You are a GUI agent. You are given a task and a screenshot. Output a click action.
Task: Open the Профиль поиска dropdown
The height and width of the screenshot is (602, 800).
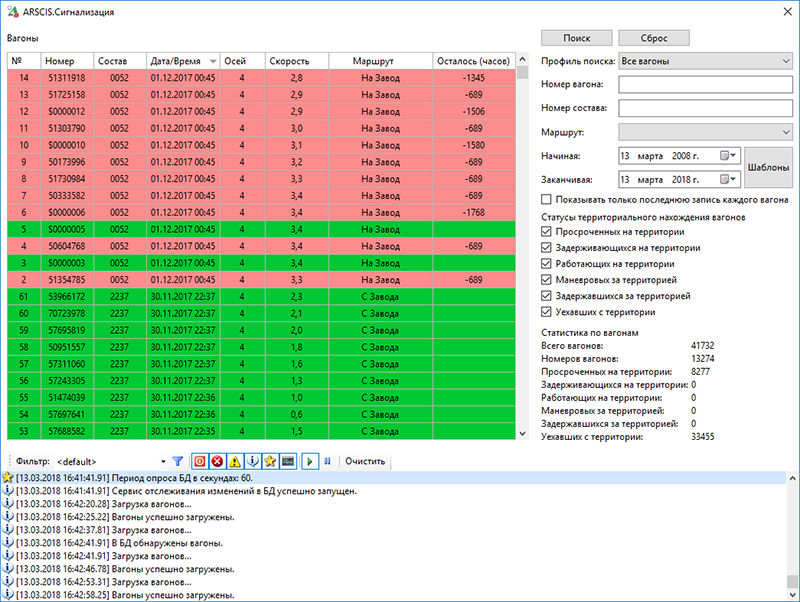706,61
